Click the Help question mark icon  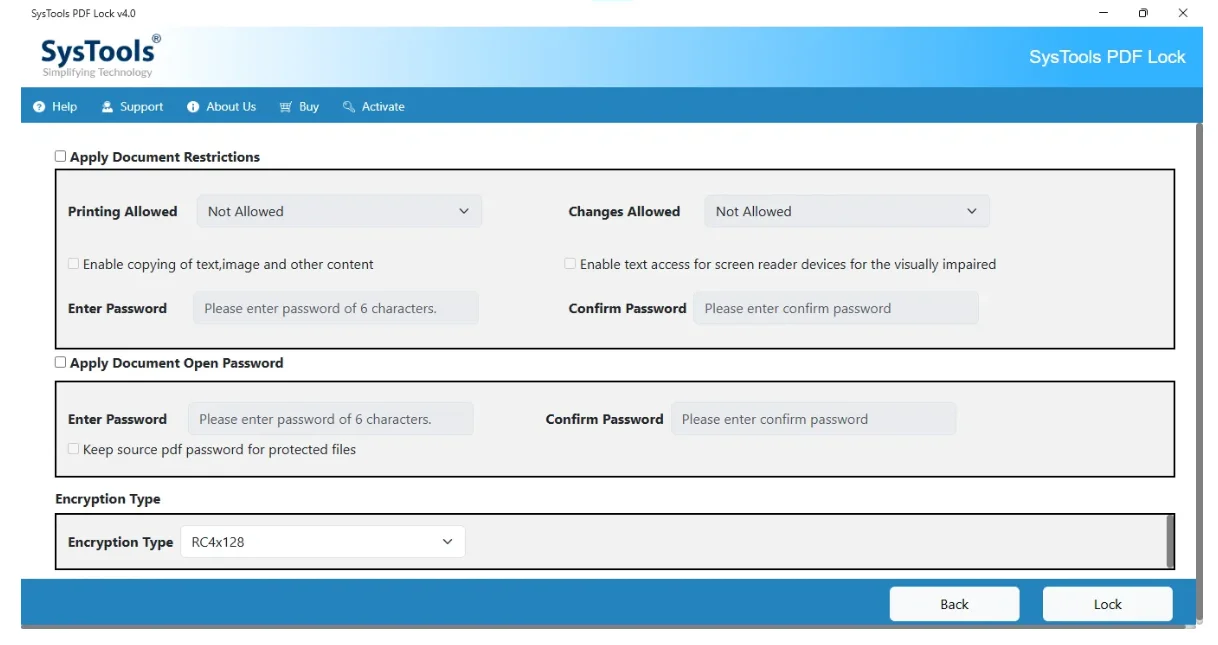[x=39, y=107]
